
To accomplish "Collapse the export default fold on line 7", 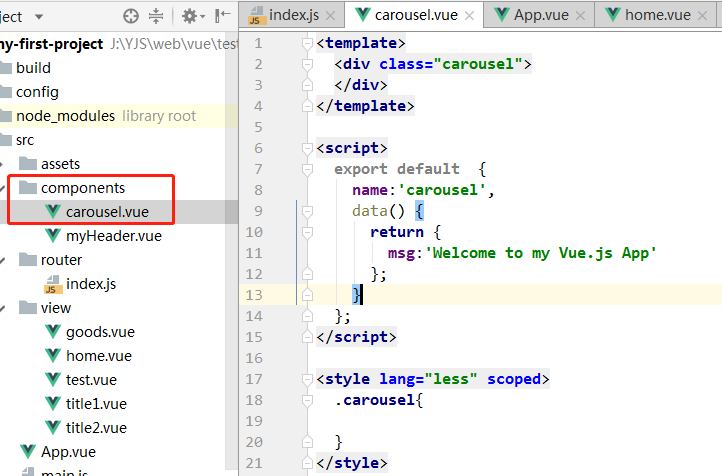I will point(307,169).
